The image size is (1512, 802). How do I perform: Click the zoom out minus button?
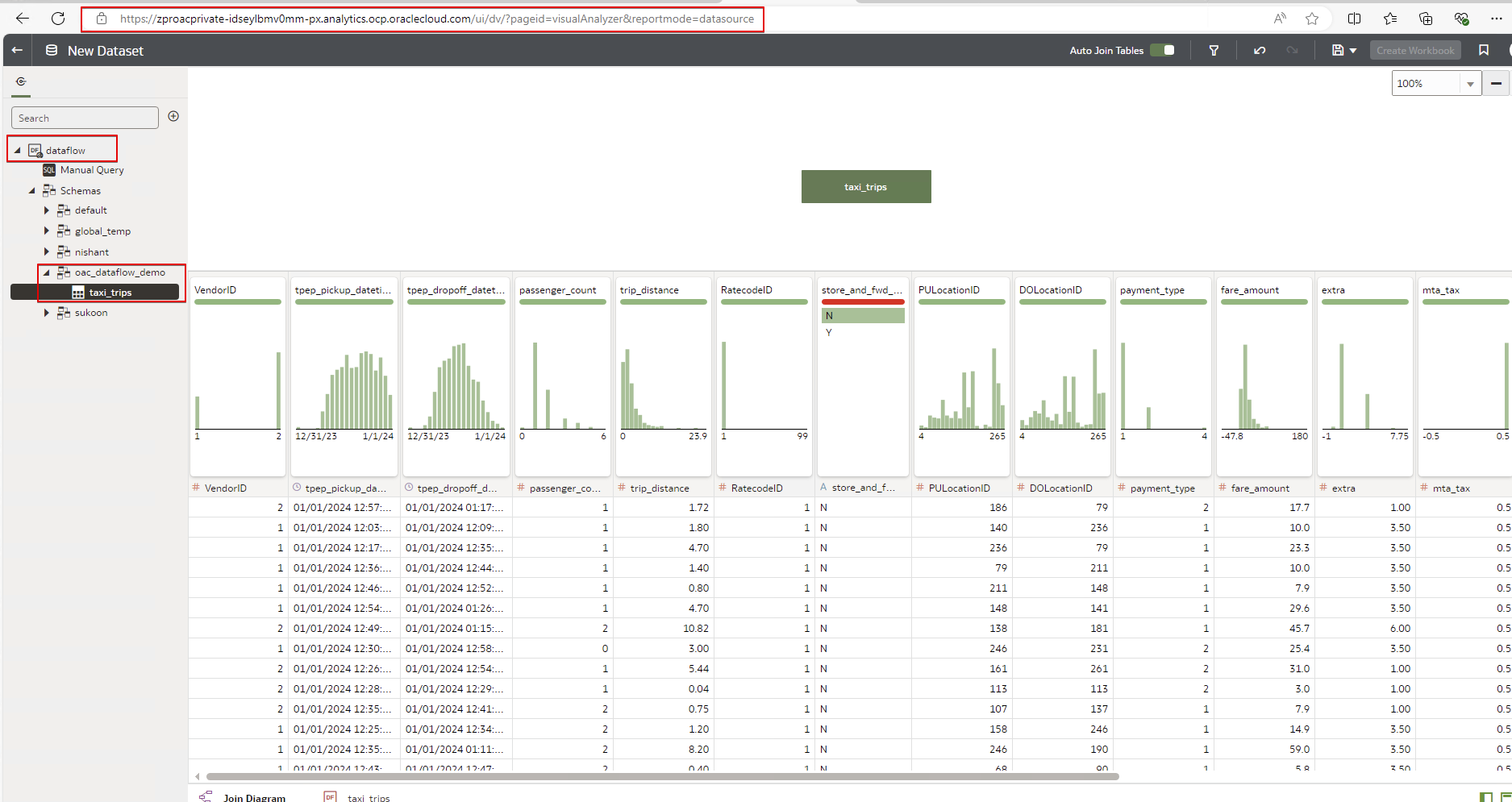click(x=1496, y=84)
